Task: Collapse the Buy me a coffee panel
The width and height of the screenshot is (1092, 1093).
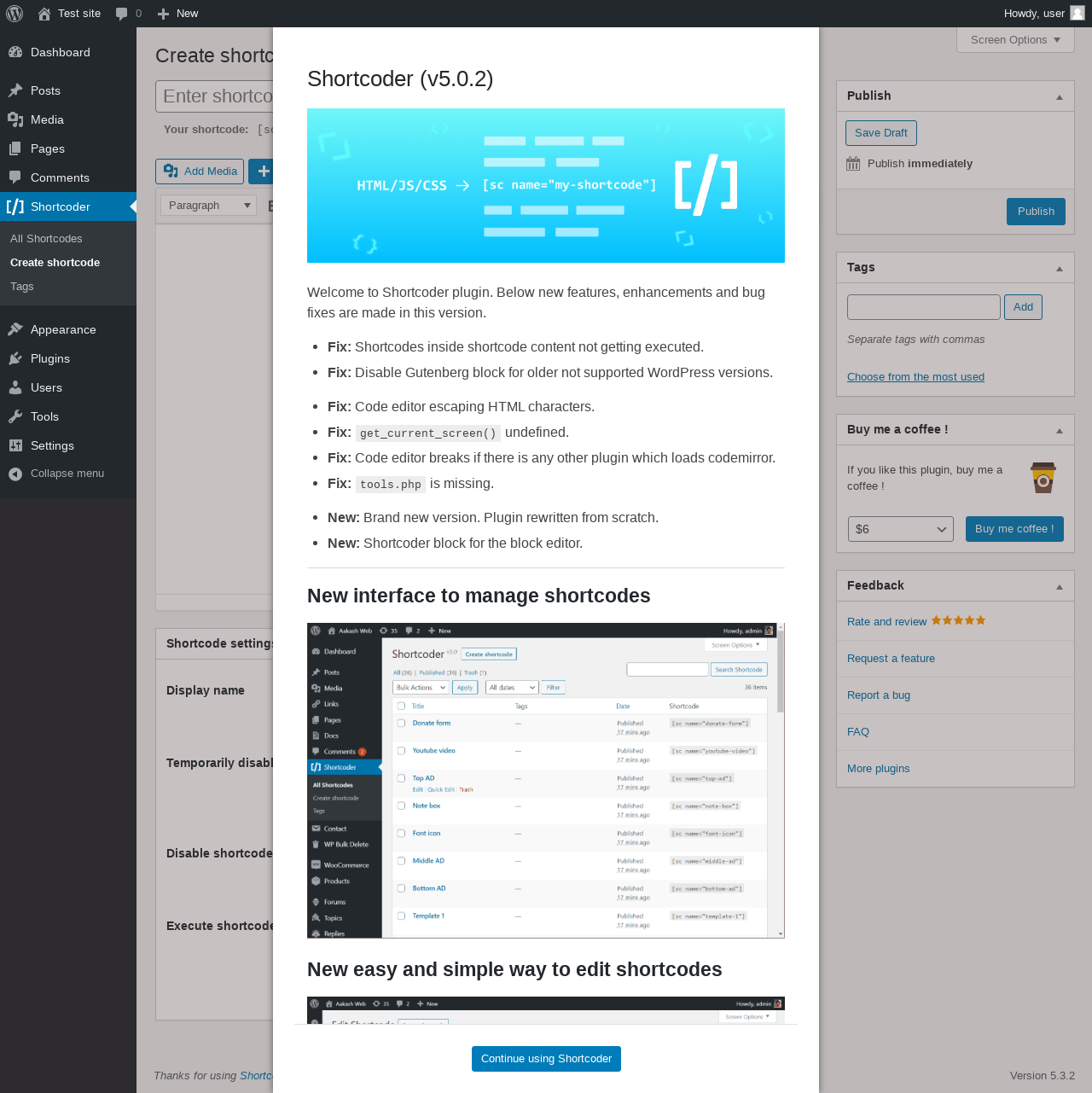Action: (x=1060, y=430)
